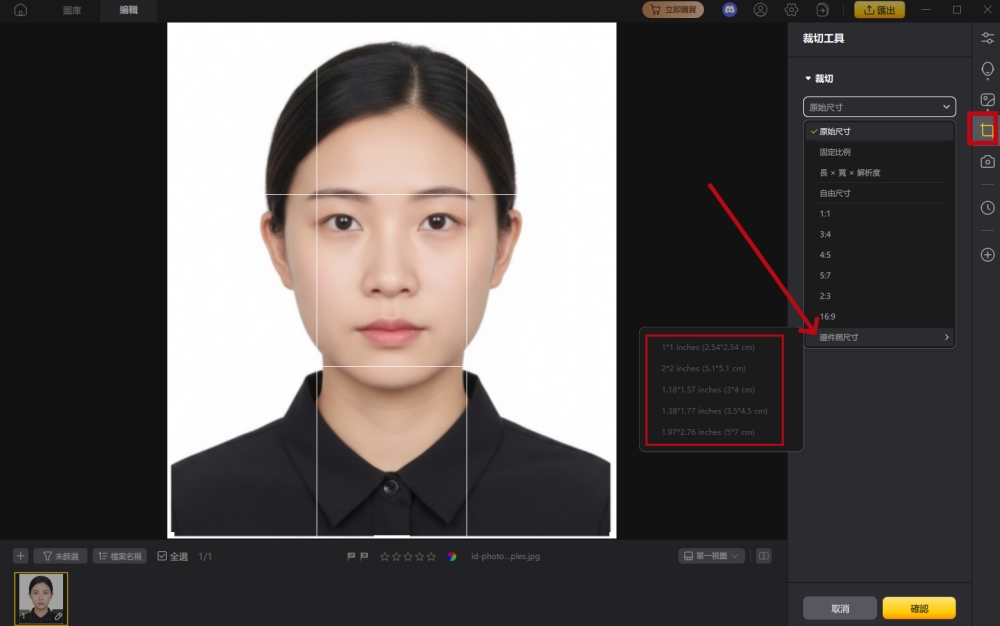Screen dimensions: 1000x626
Task: Open the history clock icon
Action: click(987, 208)
